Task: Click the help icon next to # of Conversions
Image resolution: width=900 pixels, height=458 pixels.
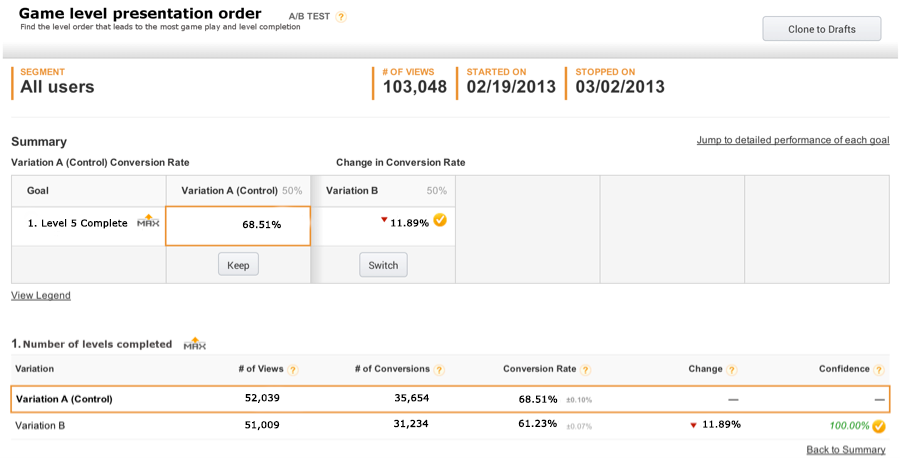Action: 439,370
